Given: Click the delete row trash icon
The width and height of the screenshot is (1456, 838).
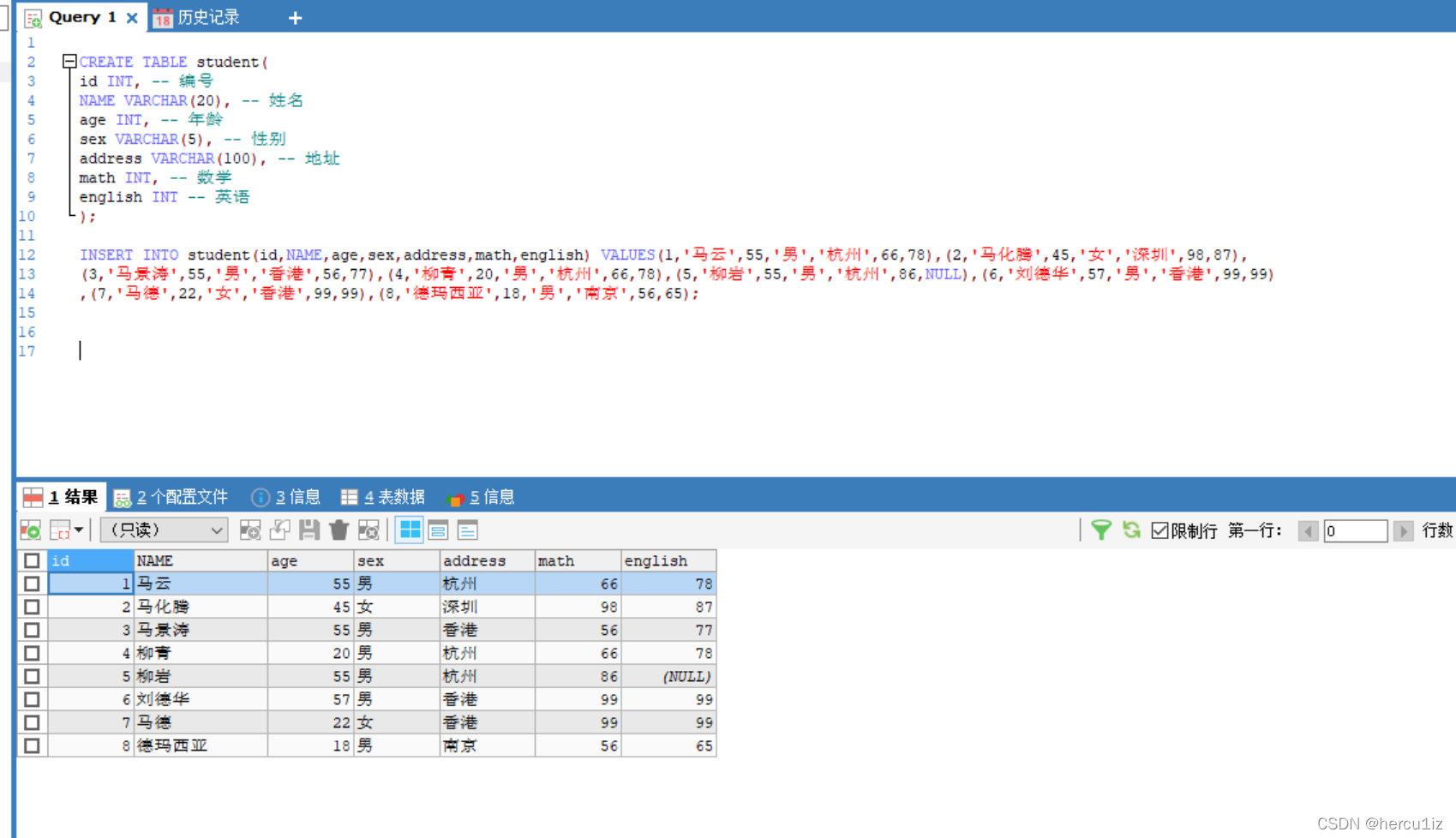Looking at the screenshot, I should [339, 530].
